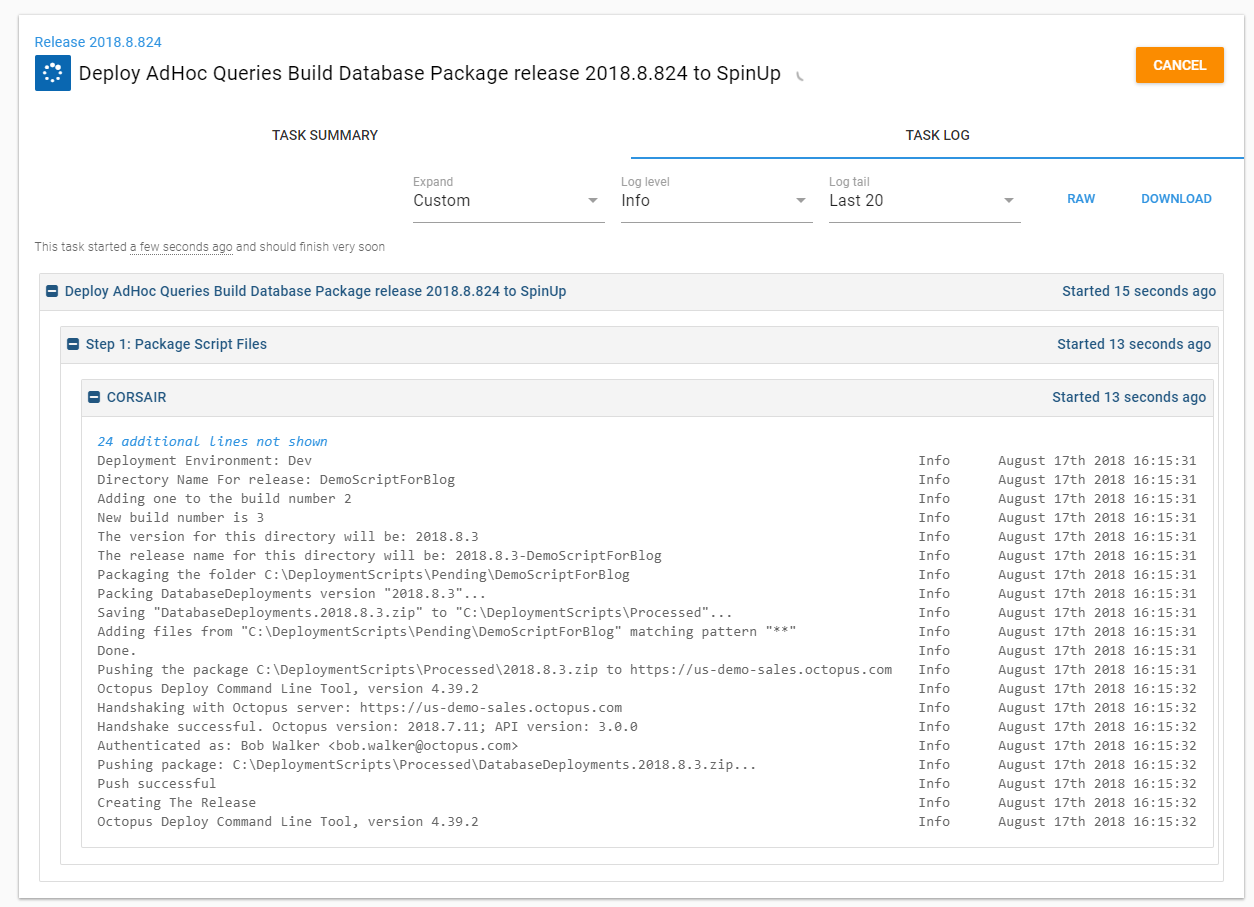The image size is (1254, 907).
Task: Switch to the Task Summary tab
Action: [x=325, y=135]
